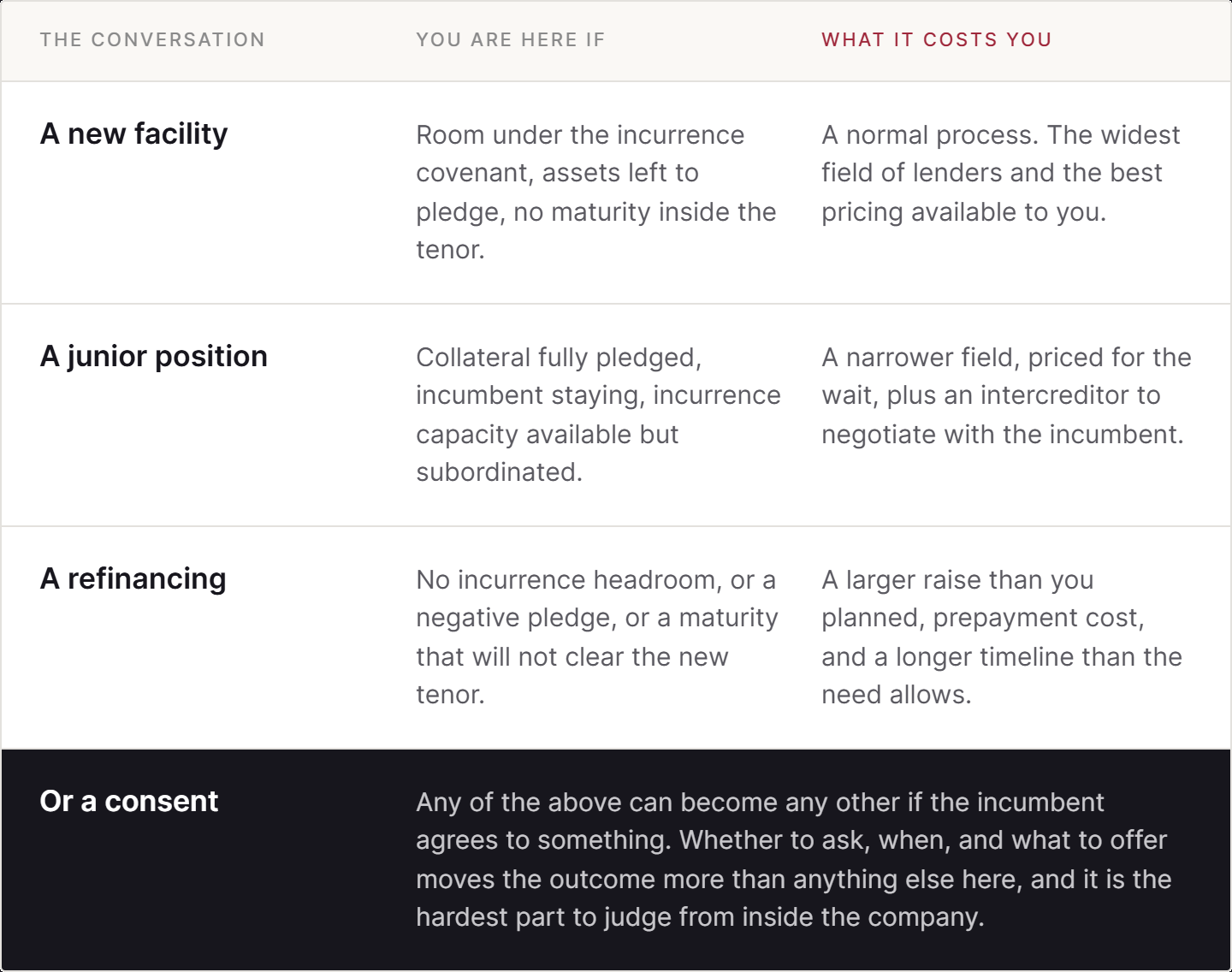Click 'that will not clear the new' line
Screen dimensions: 1232x972
pyautogui.click(x=572, y=657)
